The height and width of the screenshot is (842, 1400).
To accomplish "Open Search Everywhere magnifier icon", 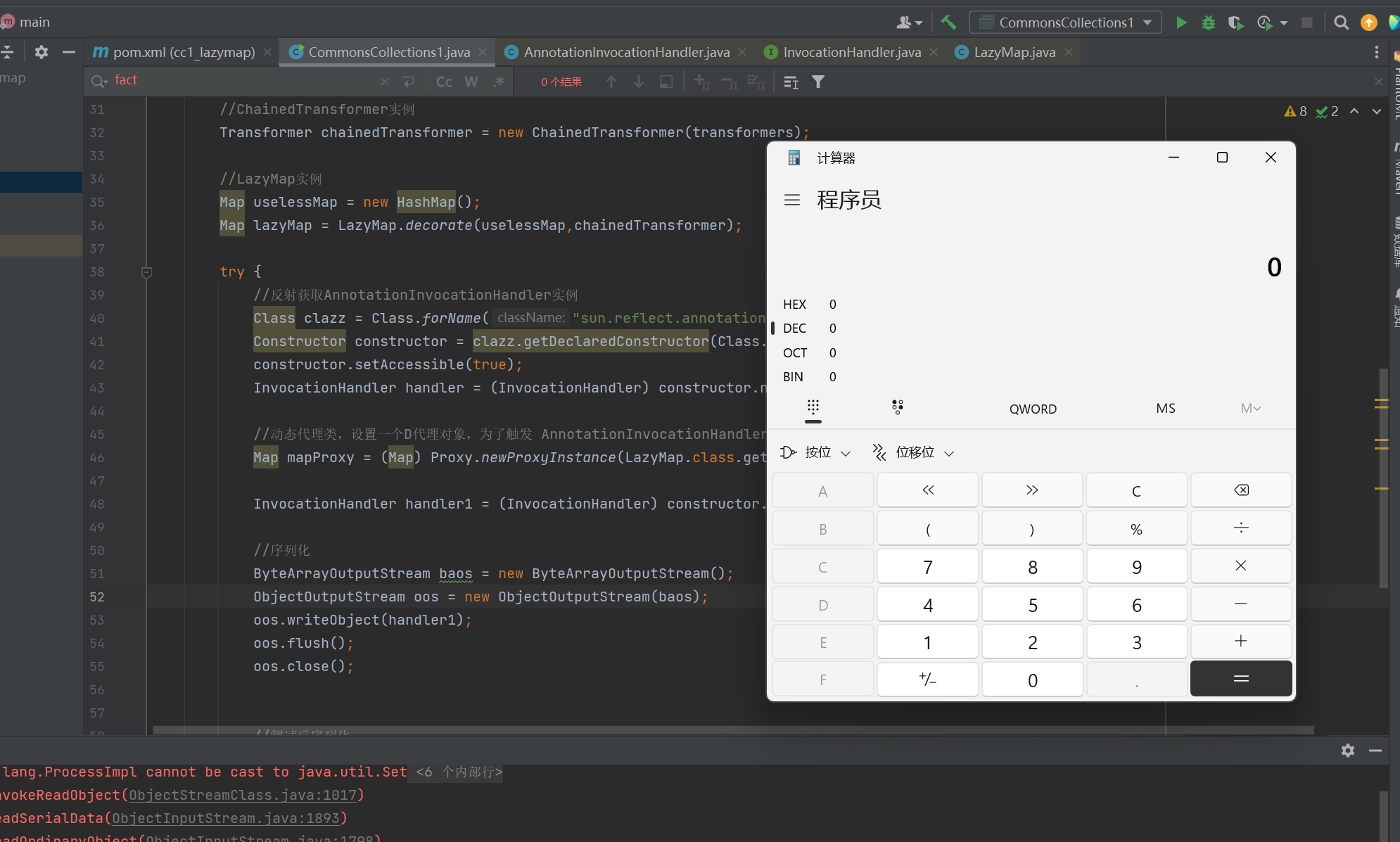I will [1341, 23].
